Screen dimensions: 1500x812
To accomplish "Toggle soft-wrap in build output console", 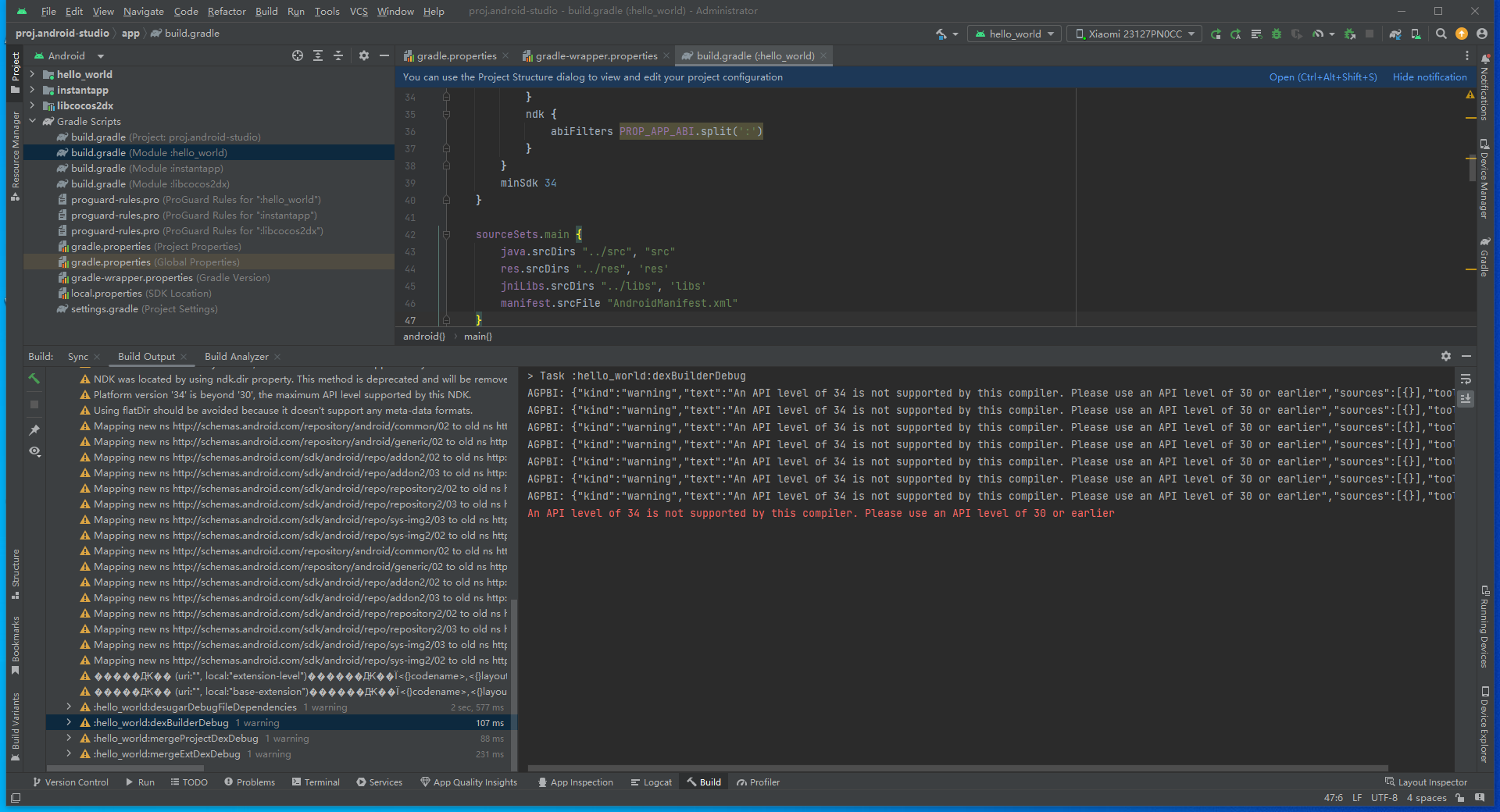I will point(1466,379).
